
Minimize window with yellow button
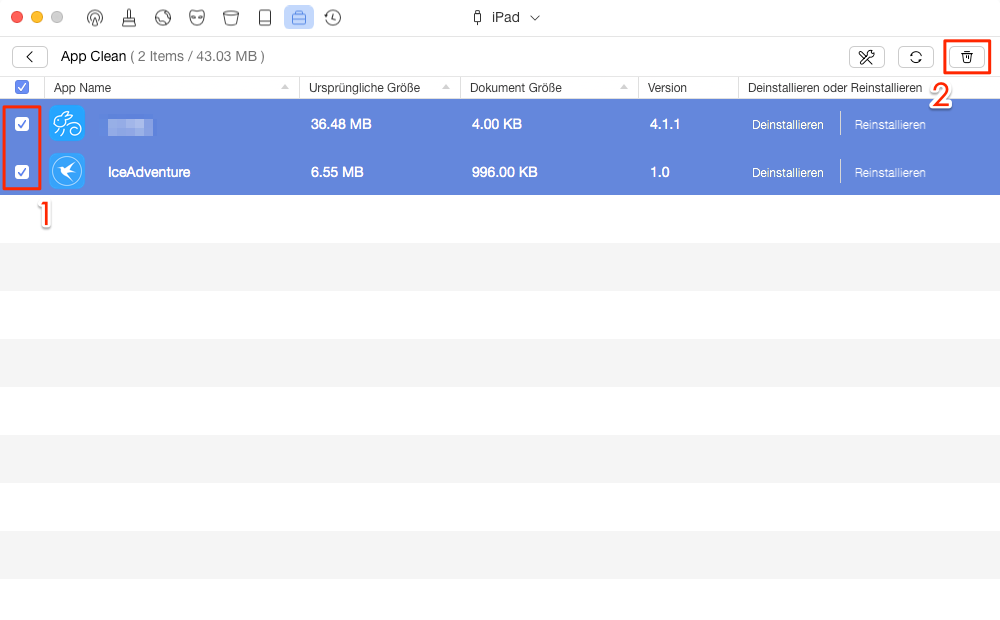37,17
